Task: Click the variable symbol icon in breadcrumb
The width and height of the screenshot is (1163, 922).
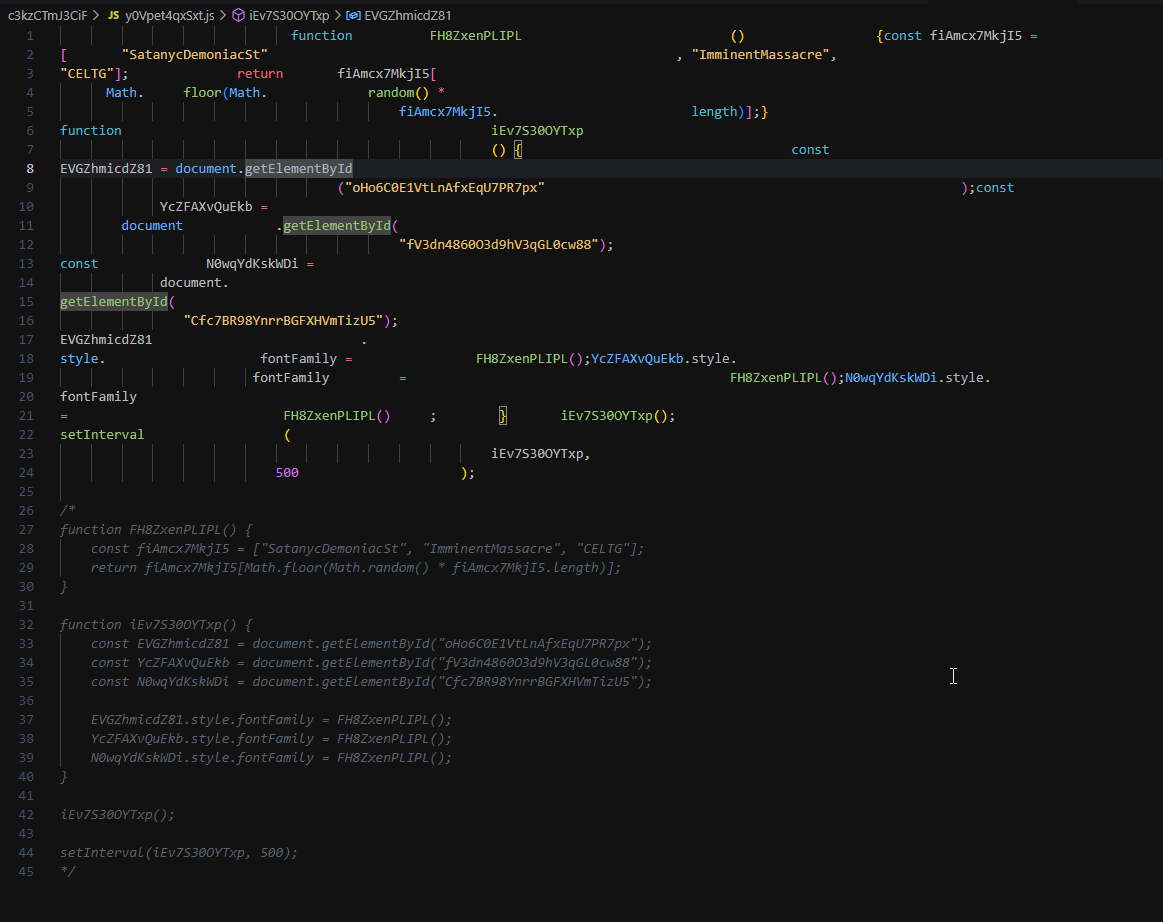Action: [x=354, y=15]
